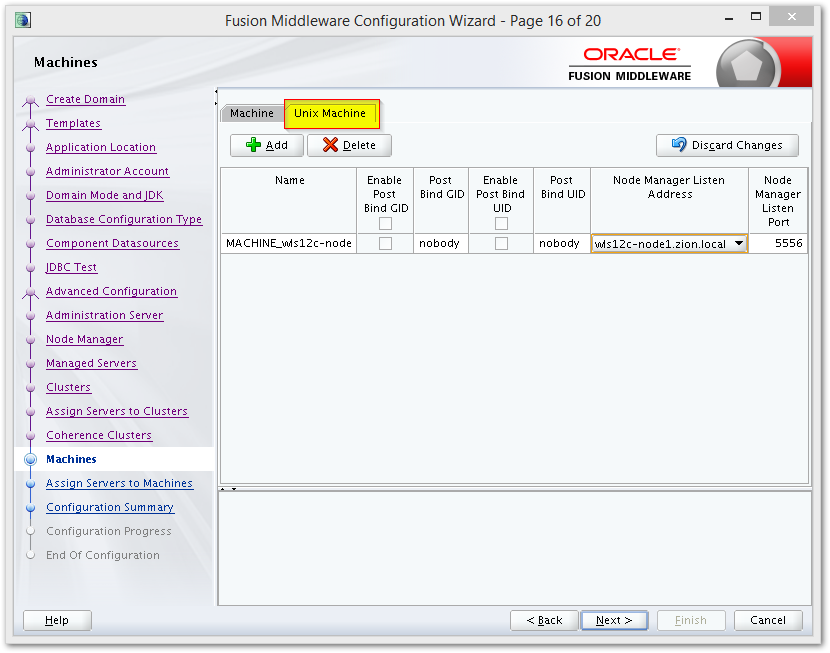Select the Unix Machine tab
The width and height of the screenshot is (830, 653).
[x=330, y=113]
